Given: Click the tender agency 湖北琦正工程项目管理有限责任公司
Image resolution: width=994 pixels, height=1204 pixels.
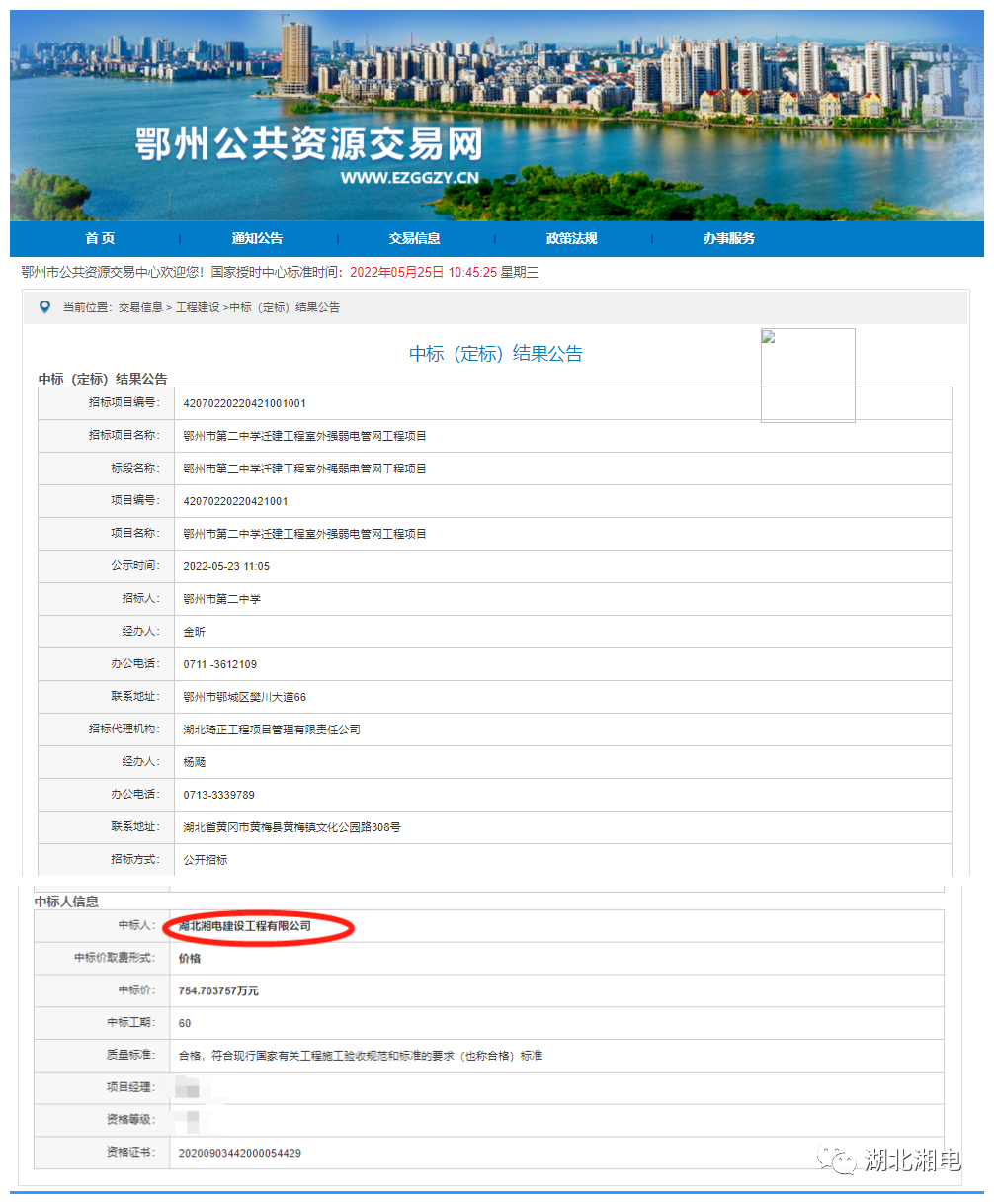Looking at the screenshot, I should pos(270,729).
